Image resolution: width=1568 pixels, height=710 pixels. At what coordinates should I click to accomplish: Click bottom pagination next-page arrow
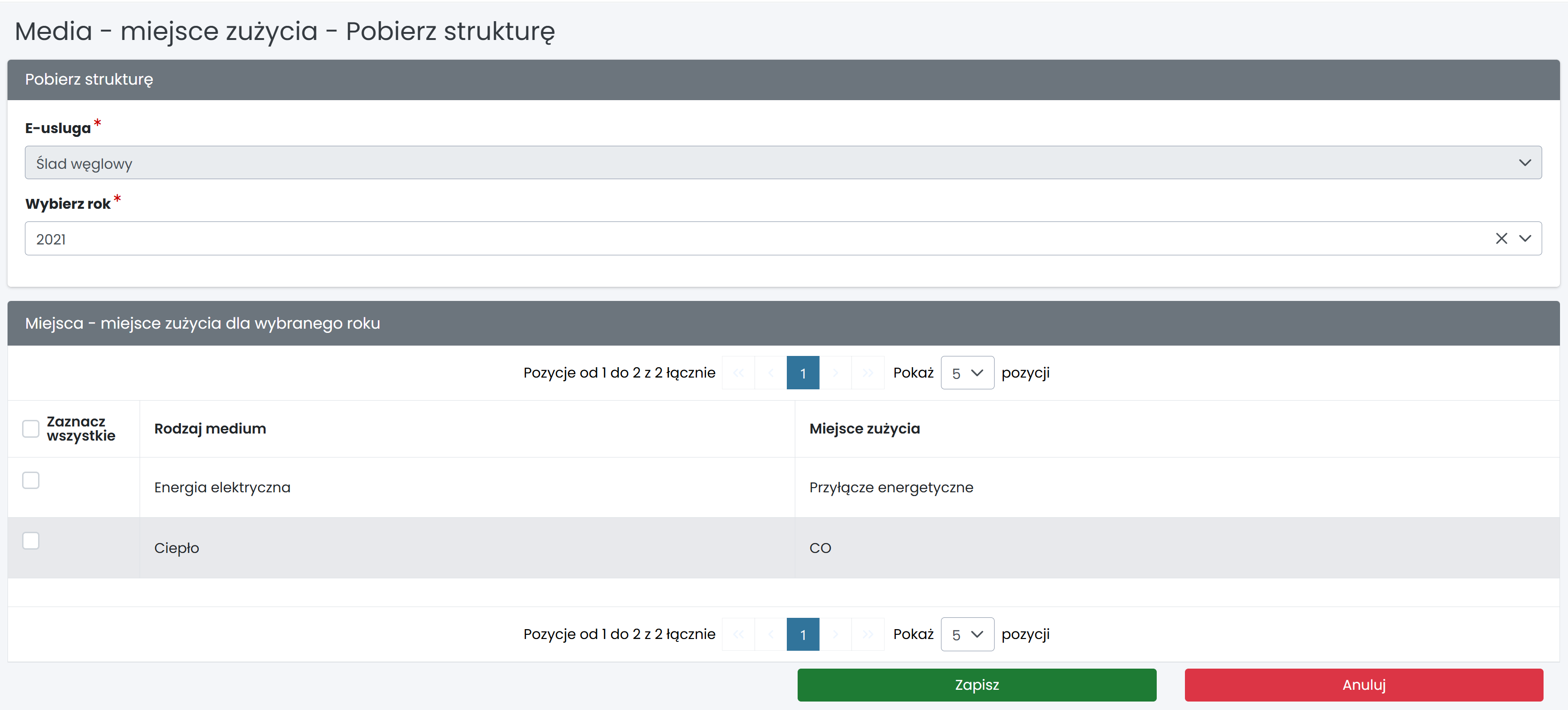point(835,634)
